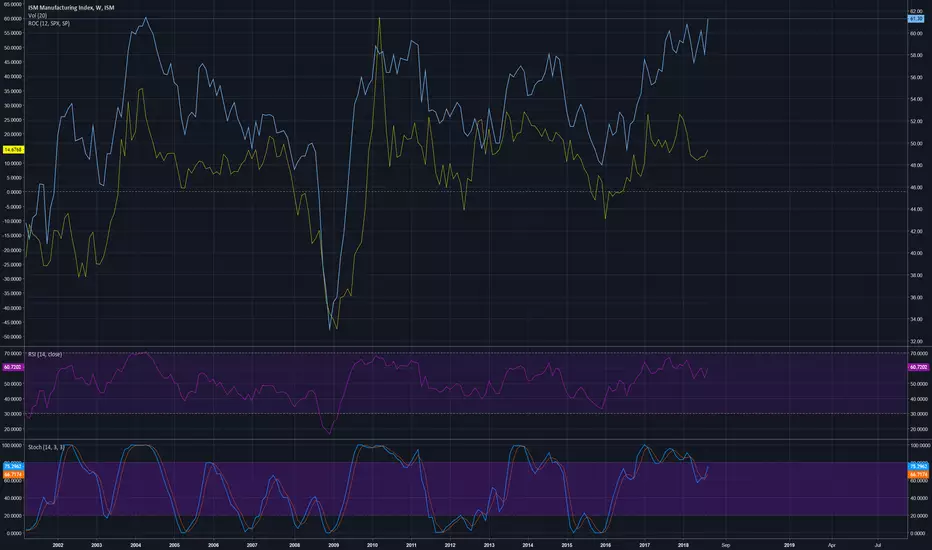Click the 2019 label on time axis
The image size is (932, 550).
click(789, 545)
